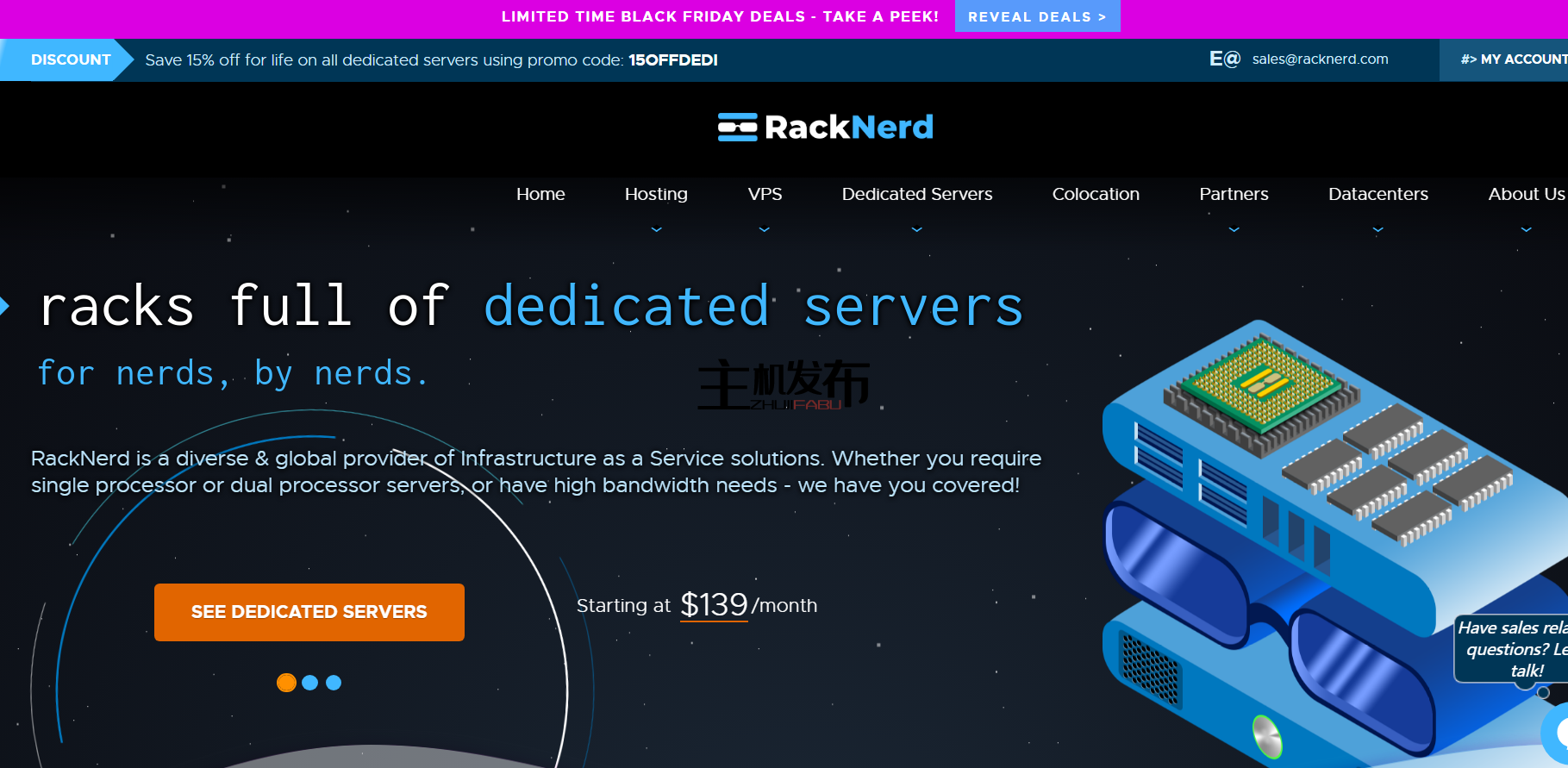Click the 'Limited Time Black Friday Deals' banner text
1568x768 pixels.
point(720,16)
